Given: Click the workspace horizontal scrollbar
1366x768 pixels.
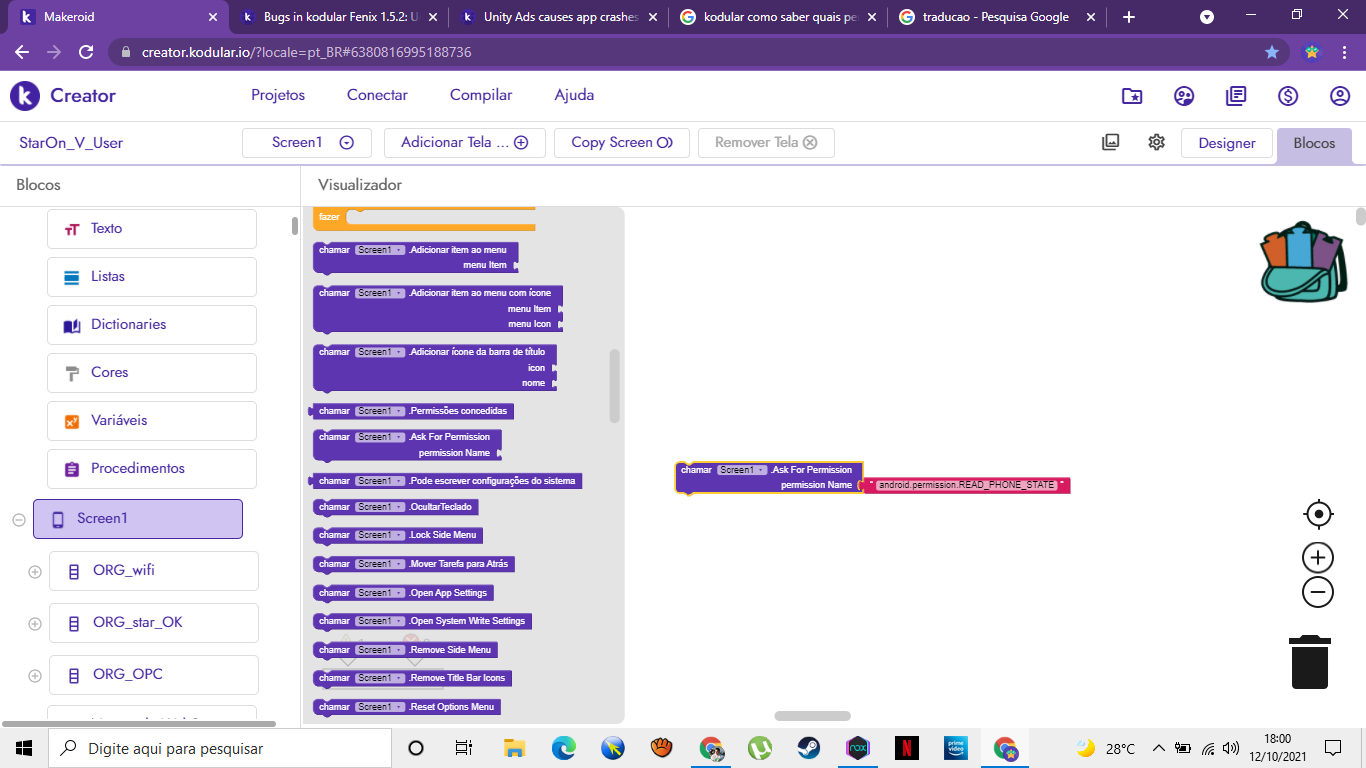Looking at the screenshot, I should [x=812, y=716].
